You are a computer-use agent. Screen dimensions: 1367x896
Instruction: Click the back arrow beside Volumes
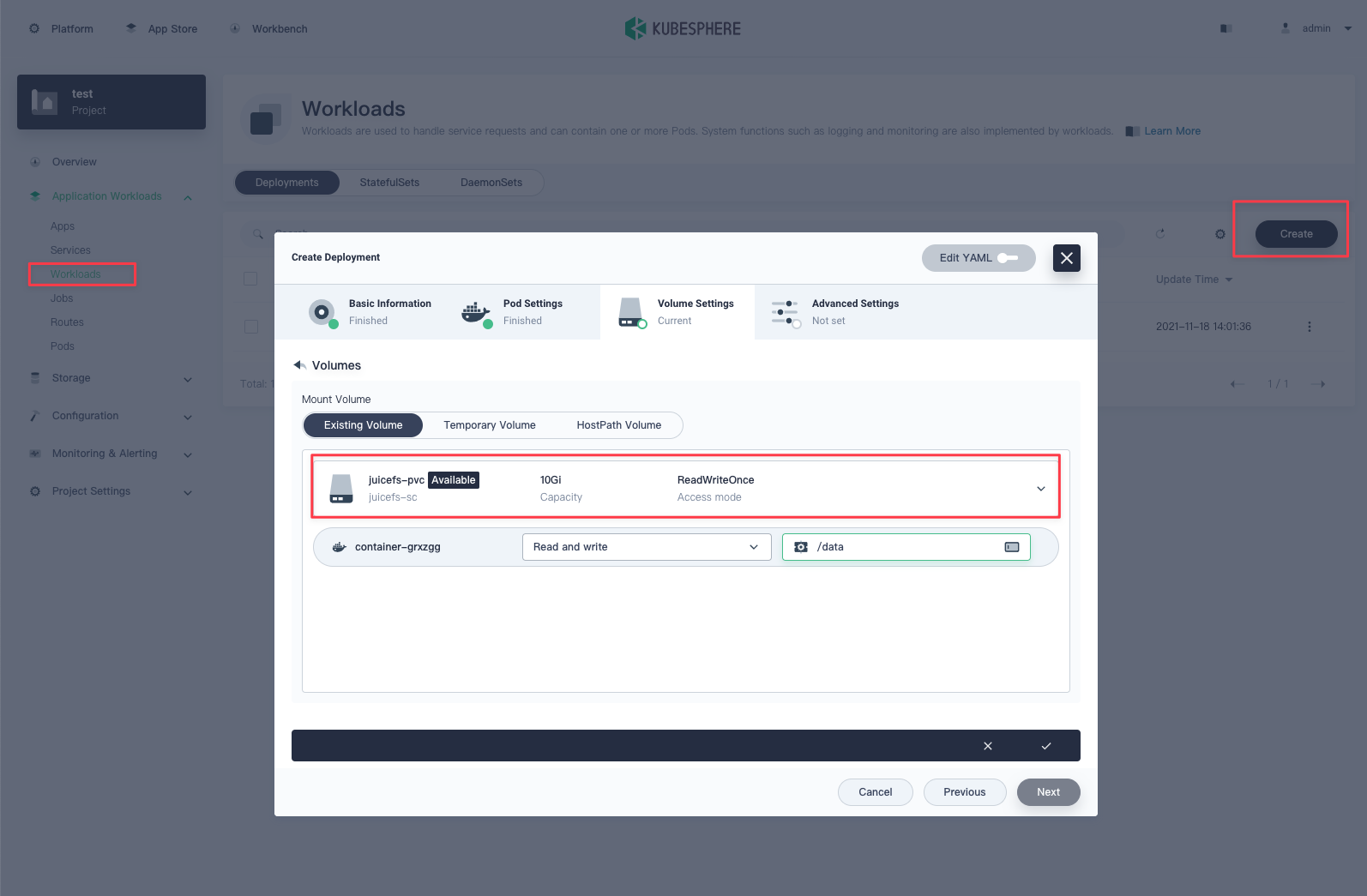(x=299, y=365)
